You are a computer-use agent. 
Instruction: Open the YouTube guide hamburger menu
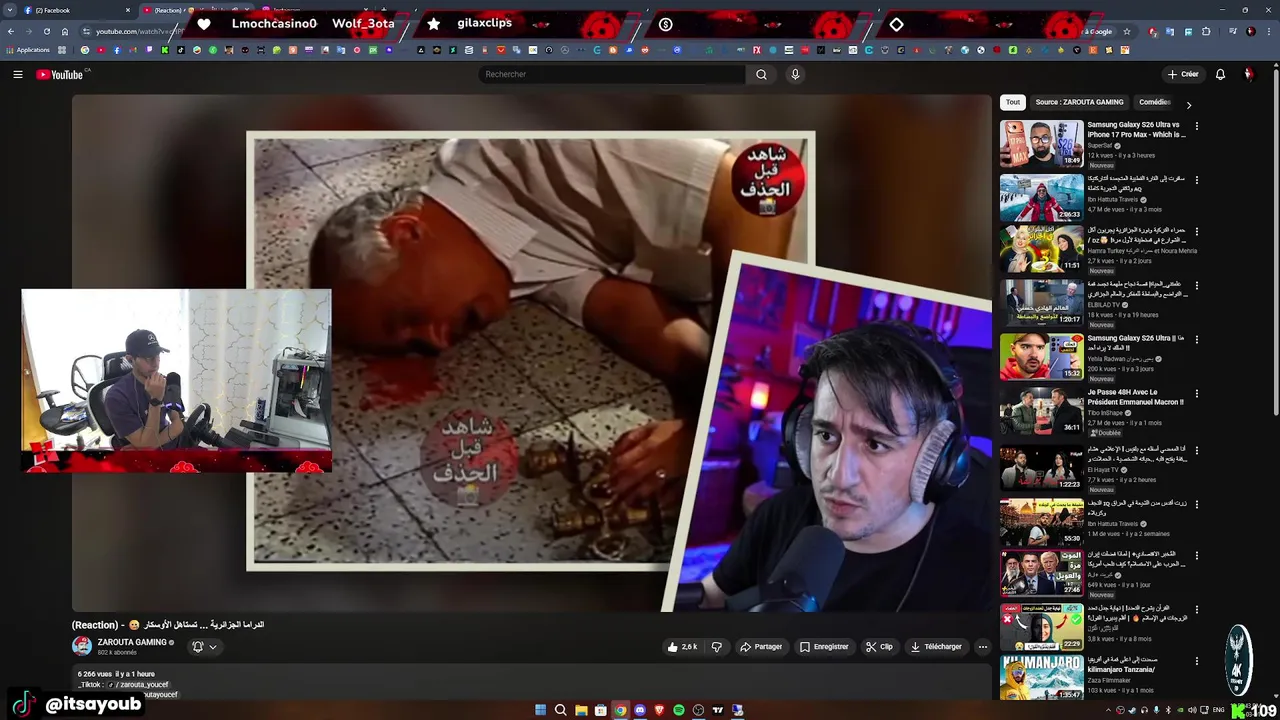coord(17,74)
